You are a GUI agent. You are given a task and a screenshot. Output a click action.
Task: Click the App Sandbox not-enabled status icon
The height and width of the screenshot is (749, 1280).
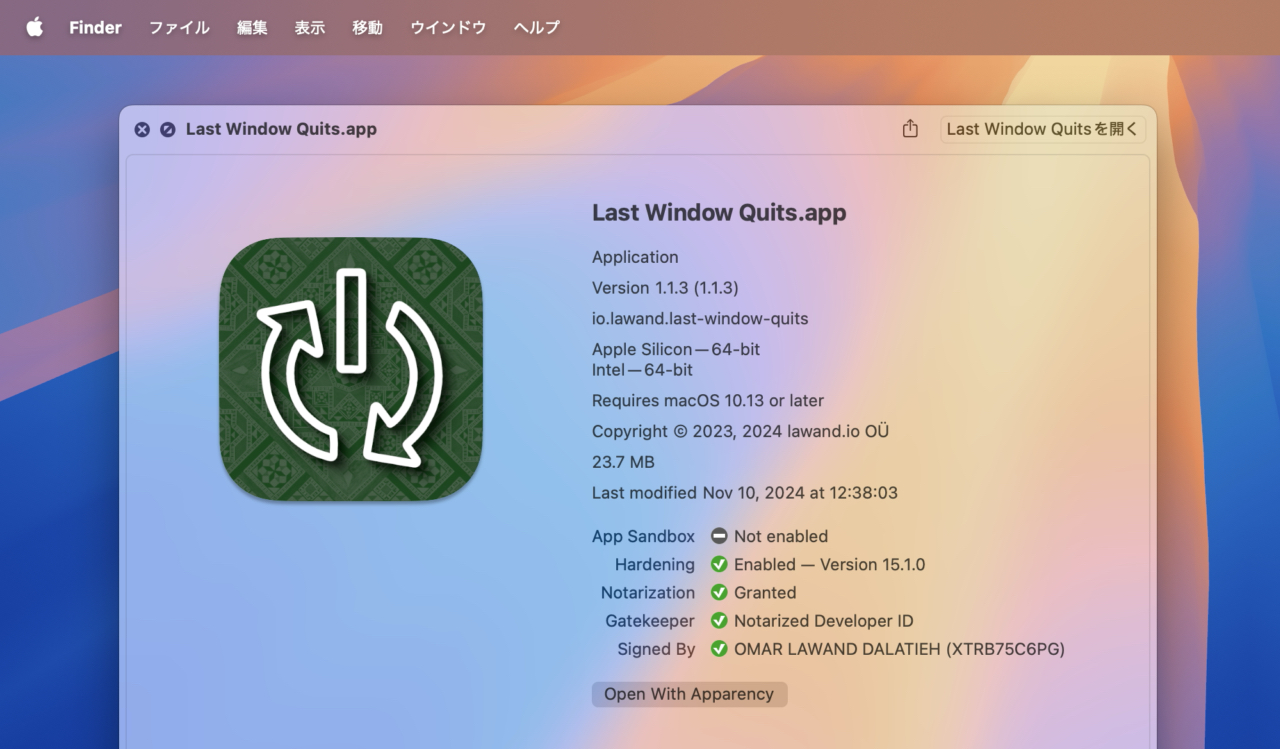click(719, 536)
